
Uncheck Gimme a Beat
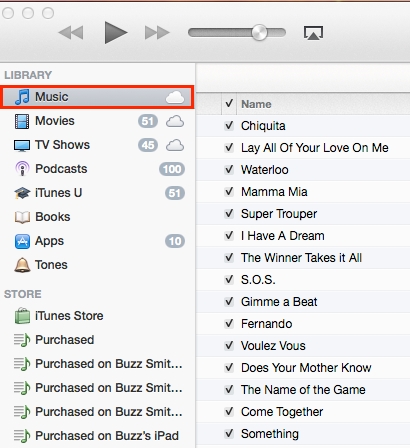[x=229, y=302]
